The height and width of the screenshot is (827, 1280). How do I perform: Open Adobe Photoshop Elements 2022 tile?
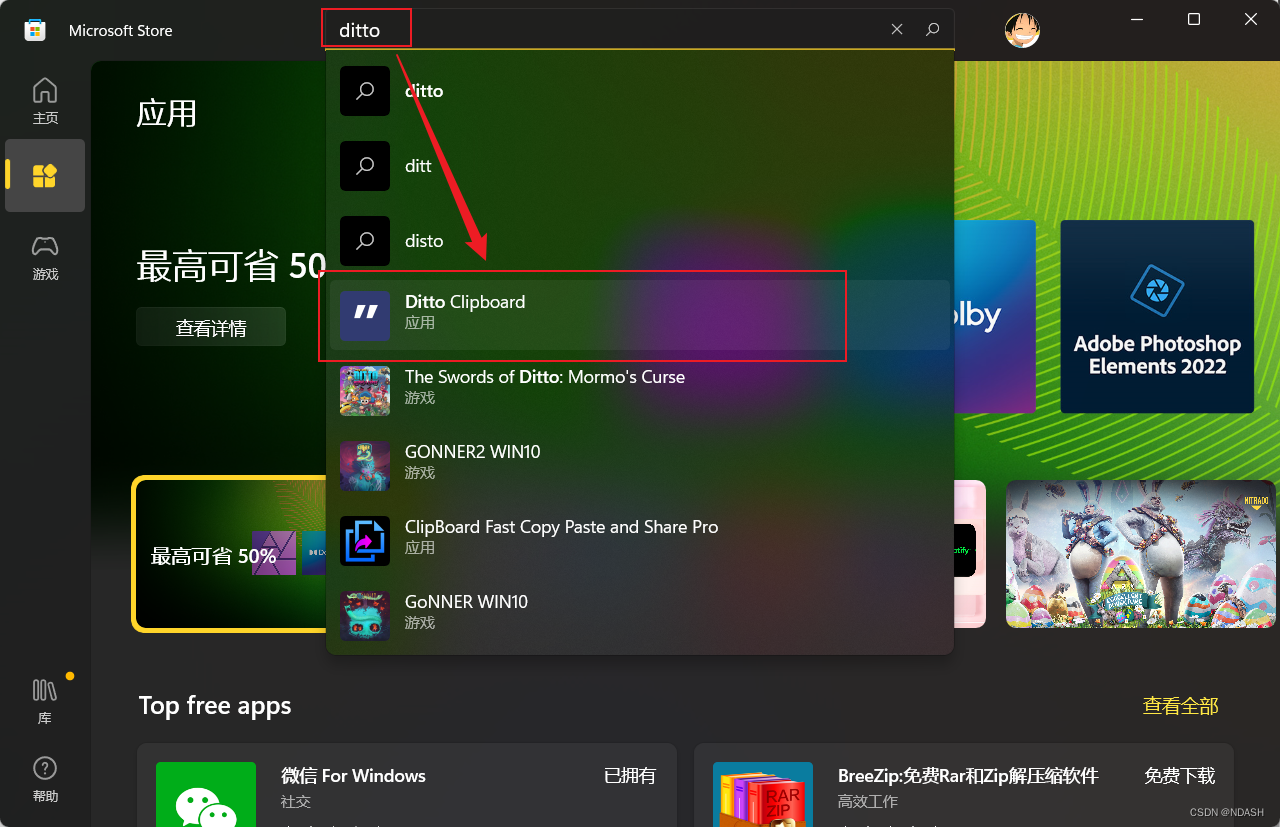1157,316
